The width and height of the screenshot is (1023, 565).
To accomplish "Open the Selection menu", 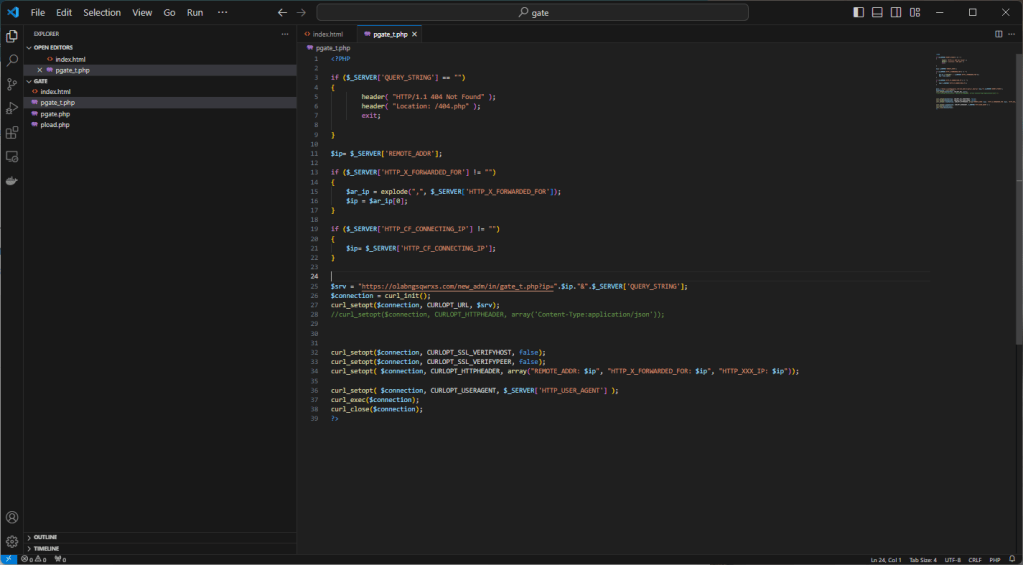I will (102, 12).
